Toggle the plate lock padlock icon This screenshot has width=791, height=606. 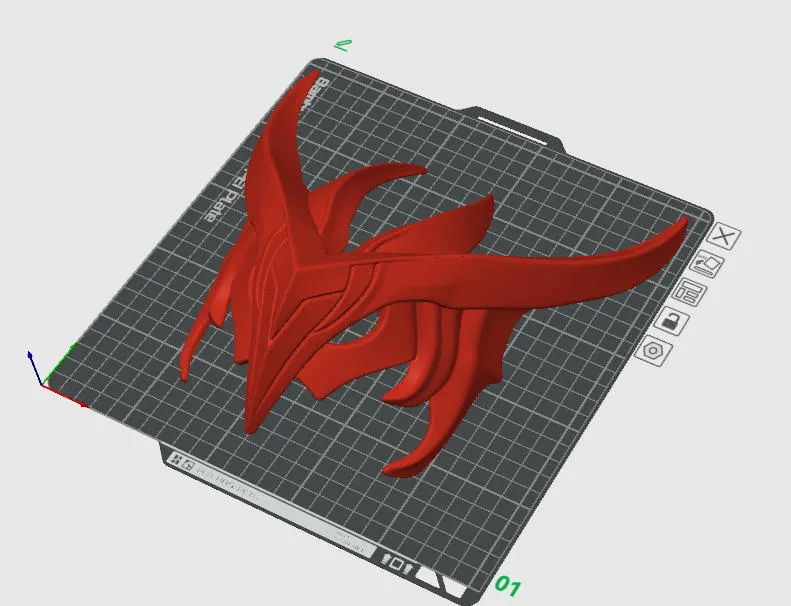pos(672,321)
